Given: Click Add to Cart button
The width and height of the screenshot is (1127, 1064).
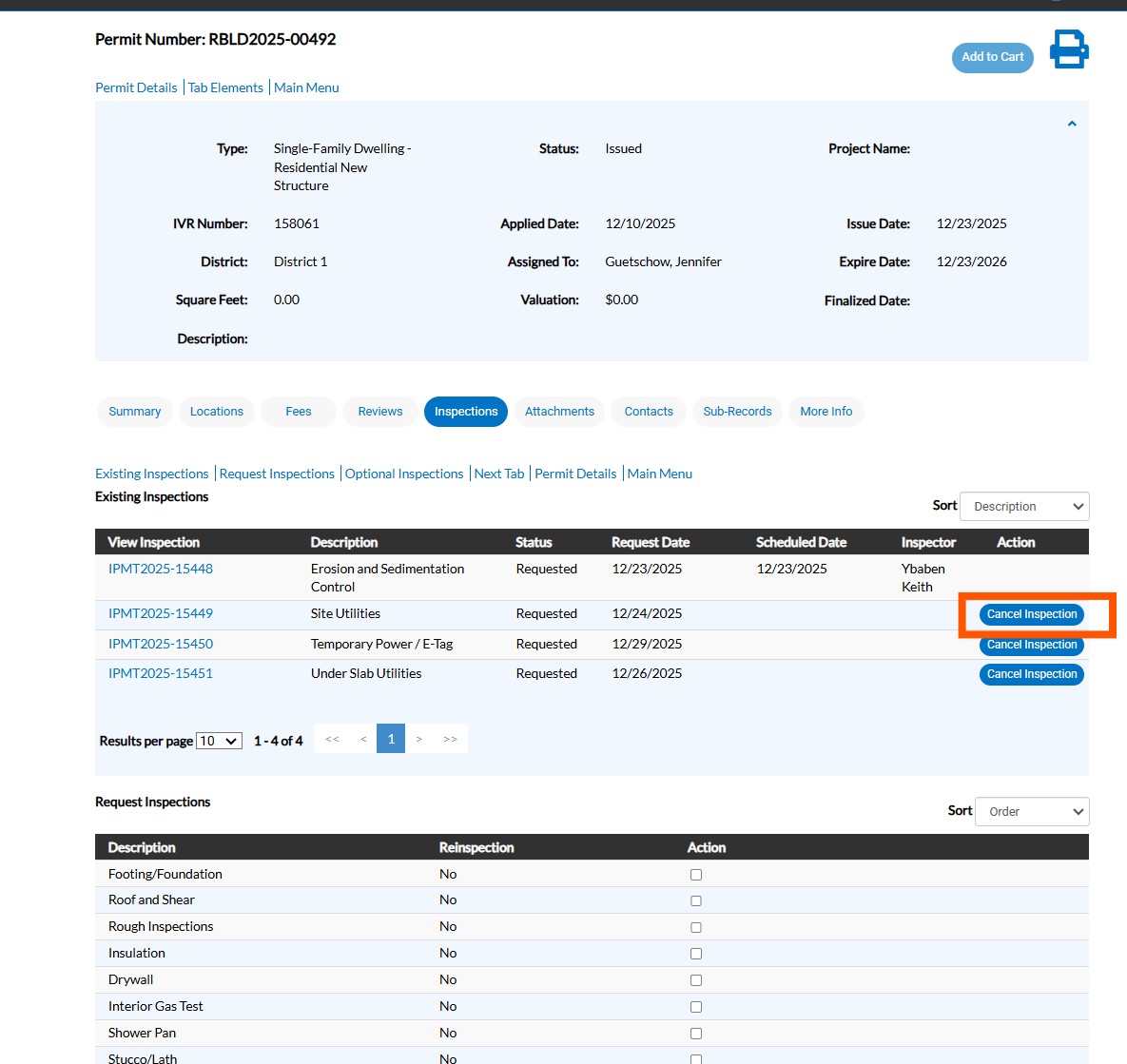Looking at the screenshot, I should pos(992,57).
